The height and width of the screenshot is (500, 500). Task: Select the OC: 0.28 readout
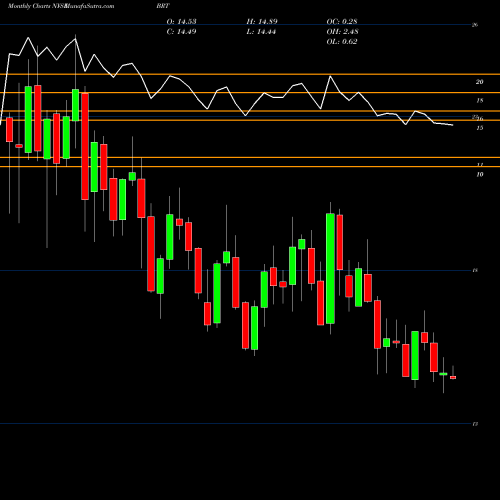point(342,22)
